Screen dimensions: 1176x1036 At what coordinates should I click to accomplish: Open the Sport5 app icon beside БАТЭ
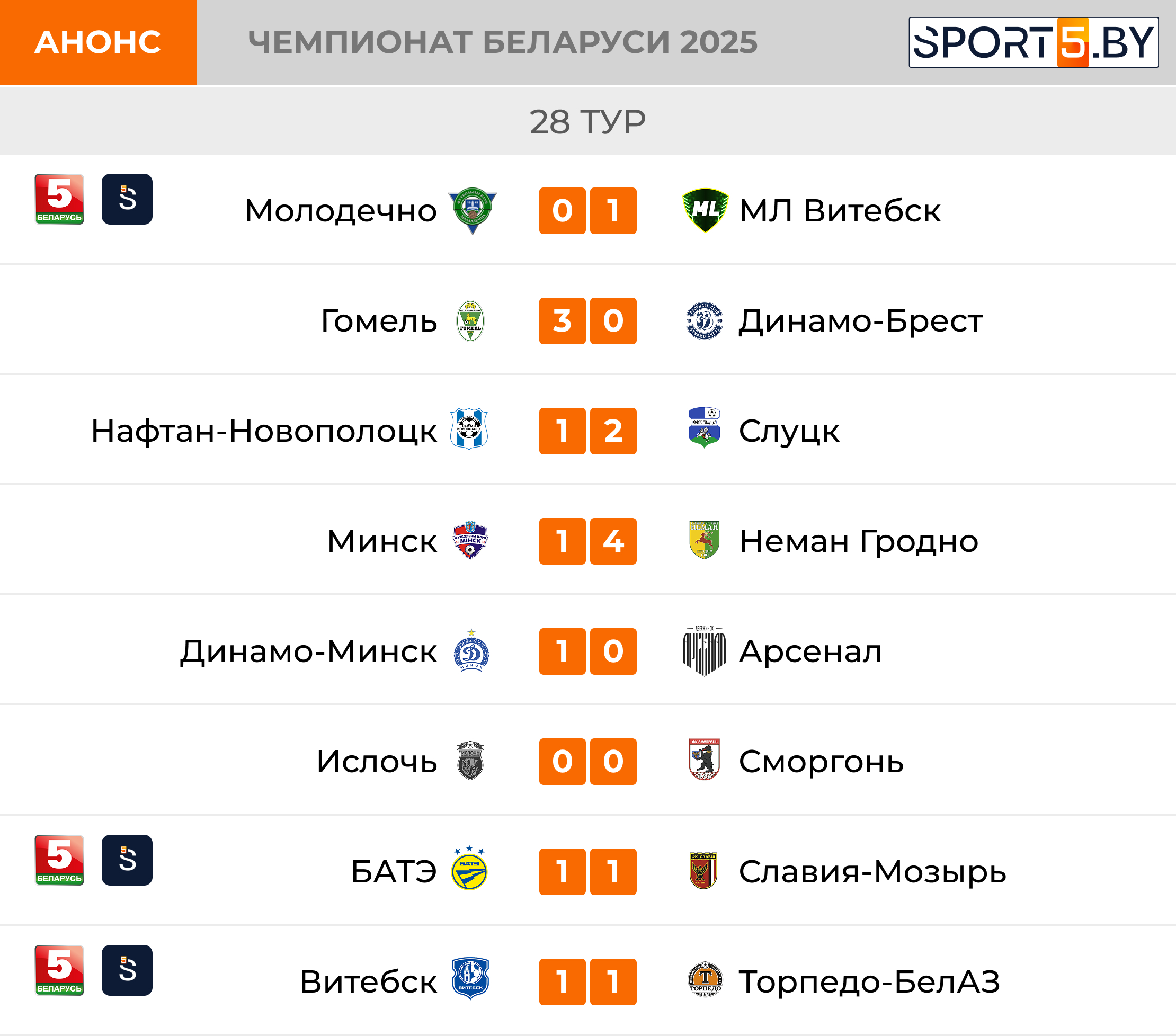click(127, 860)
